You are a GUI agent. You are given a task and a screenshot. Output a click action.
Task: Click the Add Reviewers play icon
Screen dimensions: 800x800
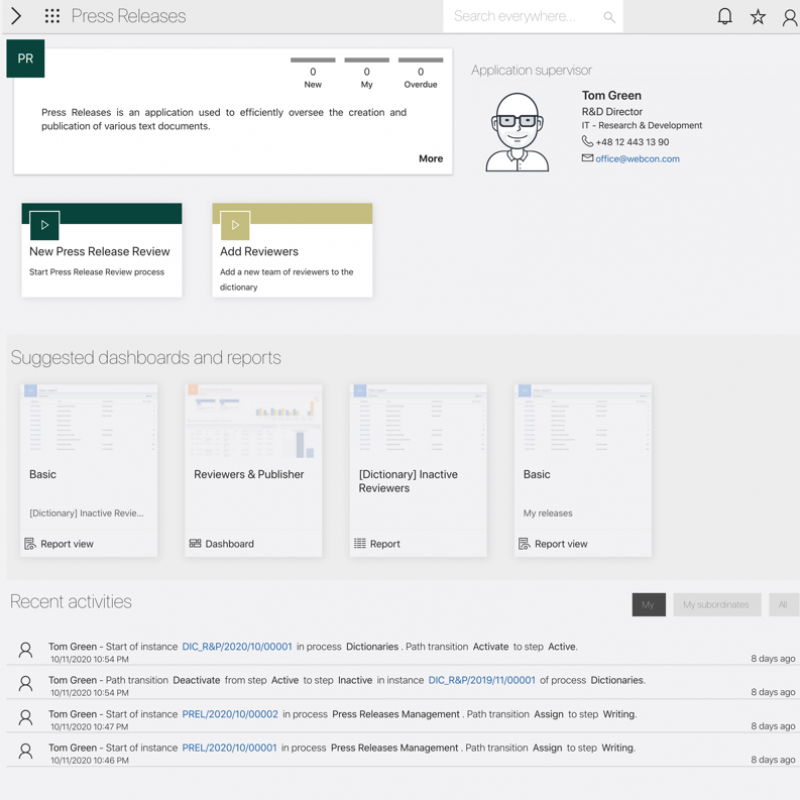pos(235,225)
